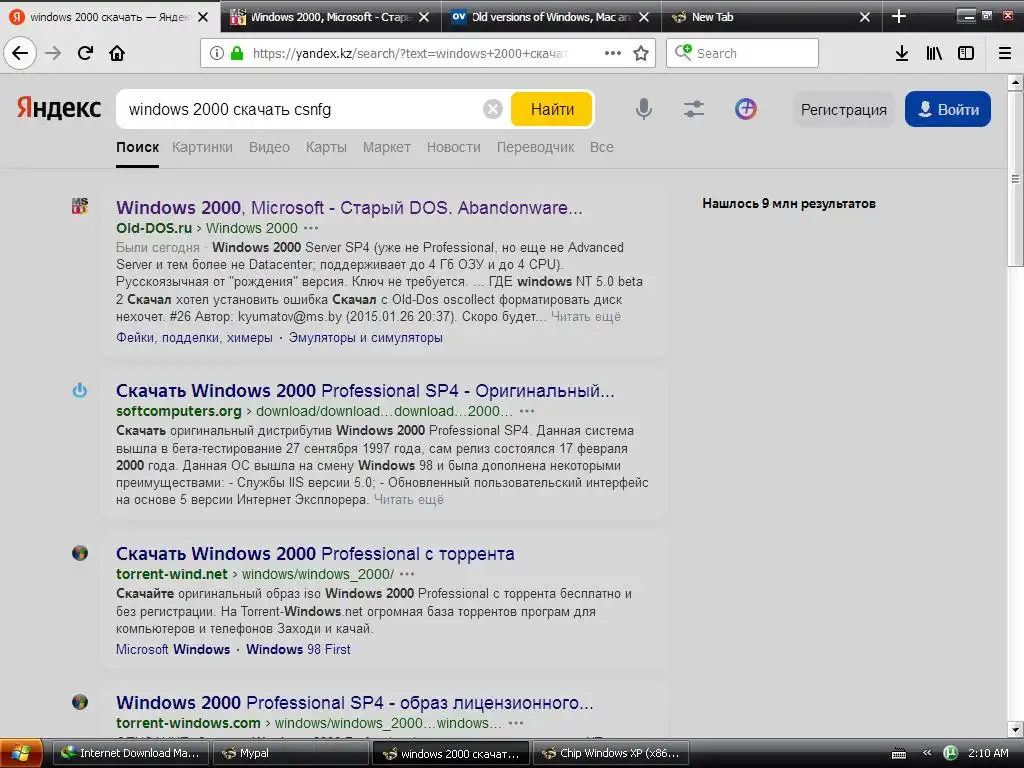1024x768 pixels.
Task: Open options dots next to softcomputers.org result
Action: 527,411
